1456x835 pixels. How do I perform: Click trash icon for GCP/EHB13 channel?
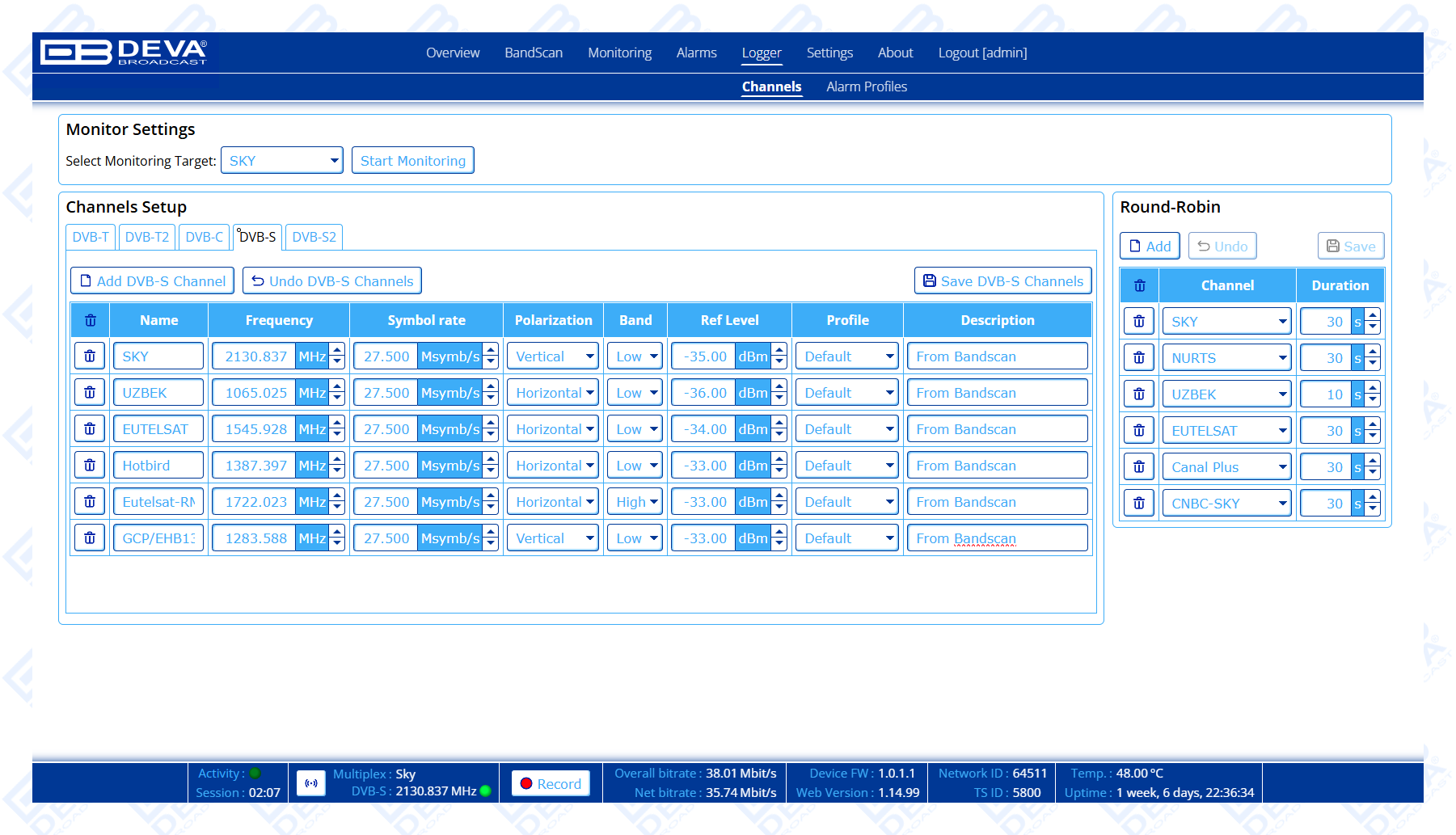pyautogui.click(x=90, y=538)
